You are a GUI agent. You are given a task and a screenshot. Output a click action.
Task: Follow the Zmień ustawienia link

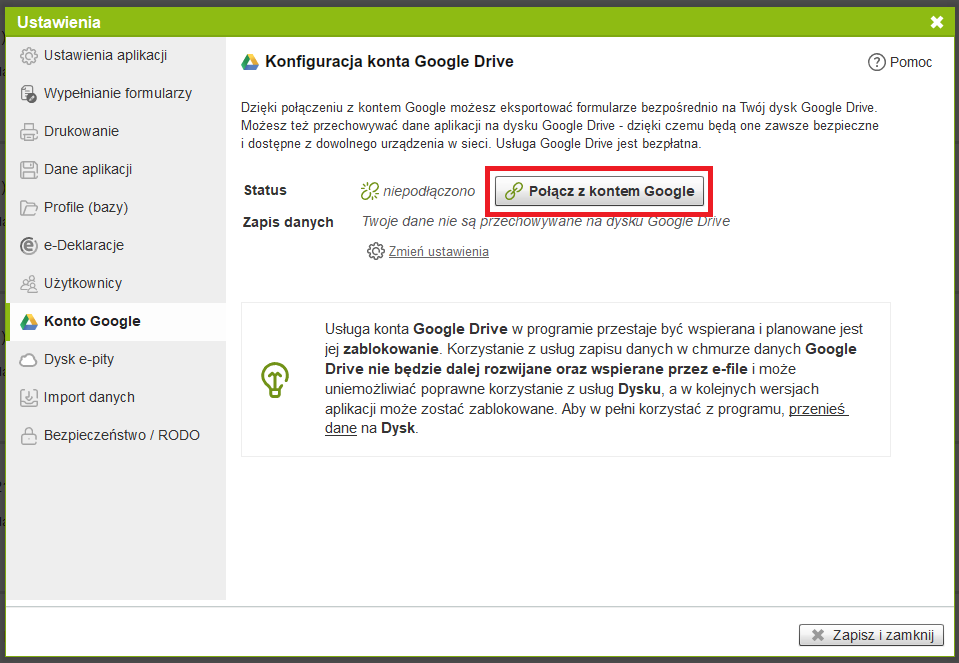[x=438, y=251]
